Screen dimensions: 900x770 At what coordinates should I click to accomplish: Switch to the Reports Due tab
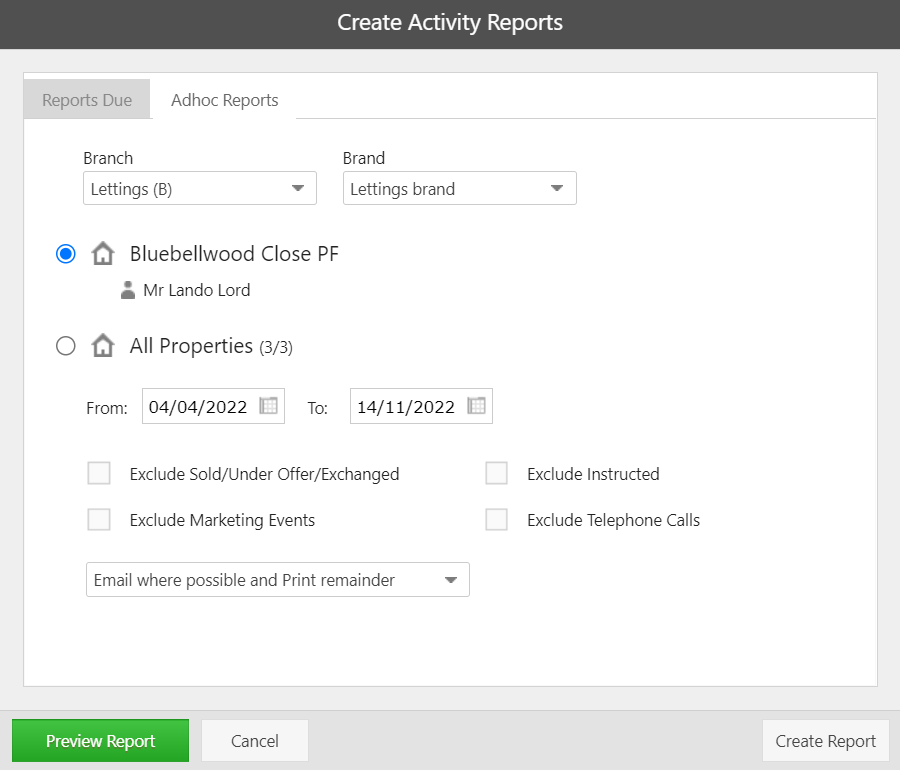click(x=87, y=100)
